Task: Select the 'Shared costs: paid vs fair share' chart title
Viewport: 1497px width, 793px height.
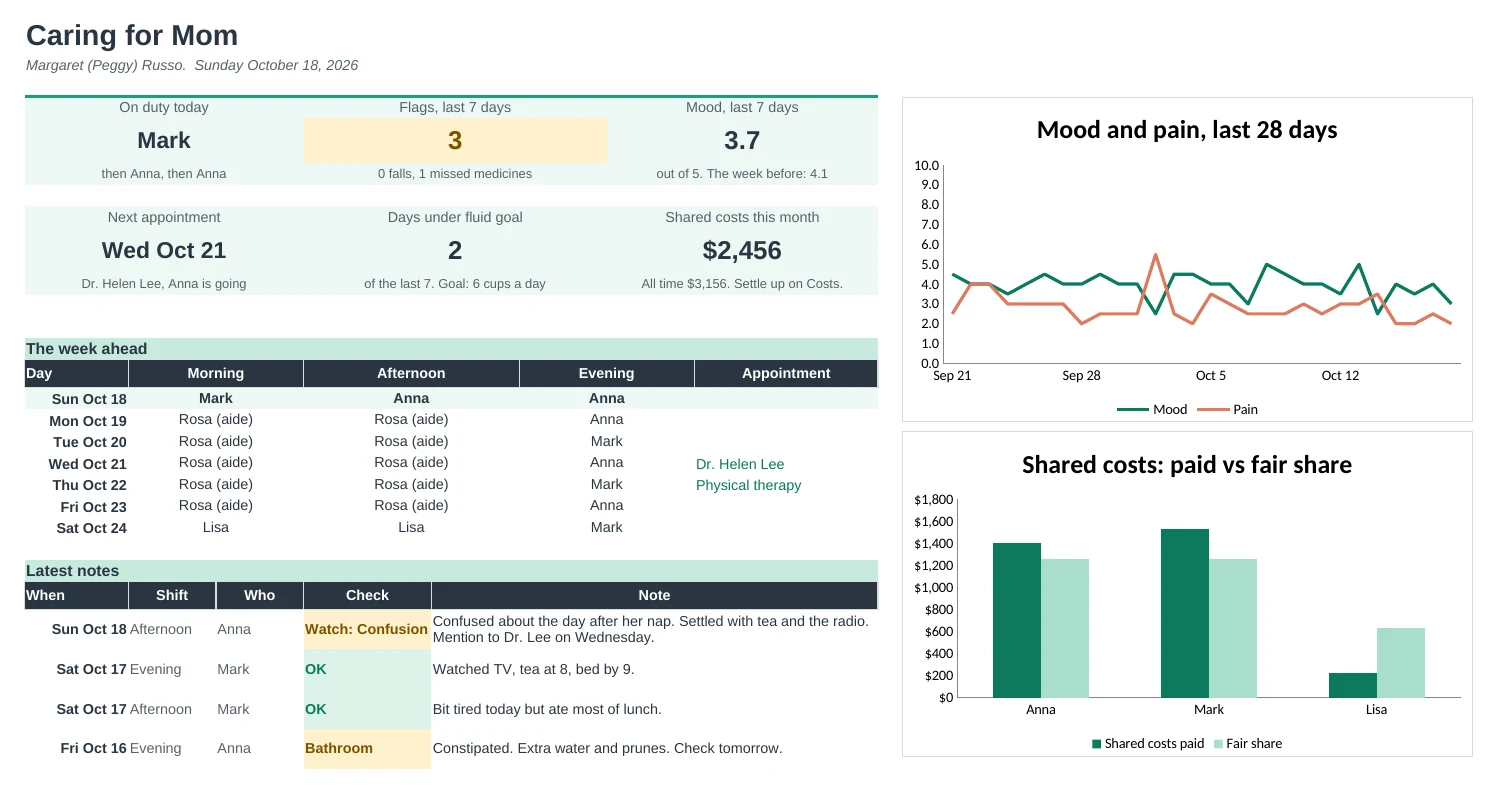Action: point(1187,465)
